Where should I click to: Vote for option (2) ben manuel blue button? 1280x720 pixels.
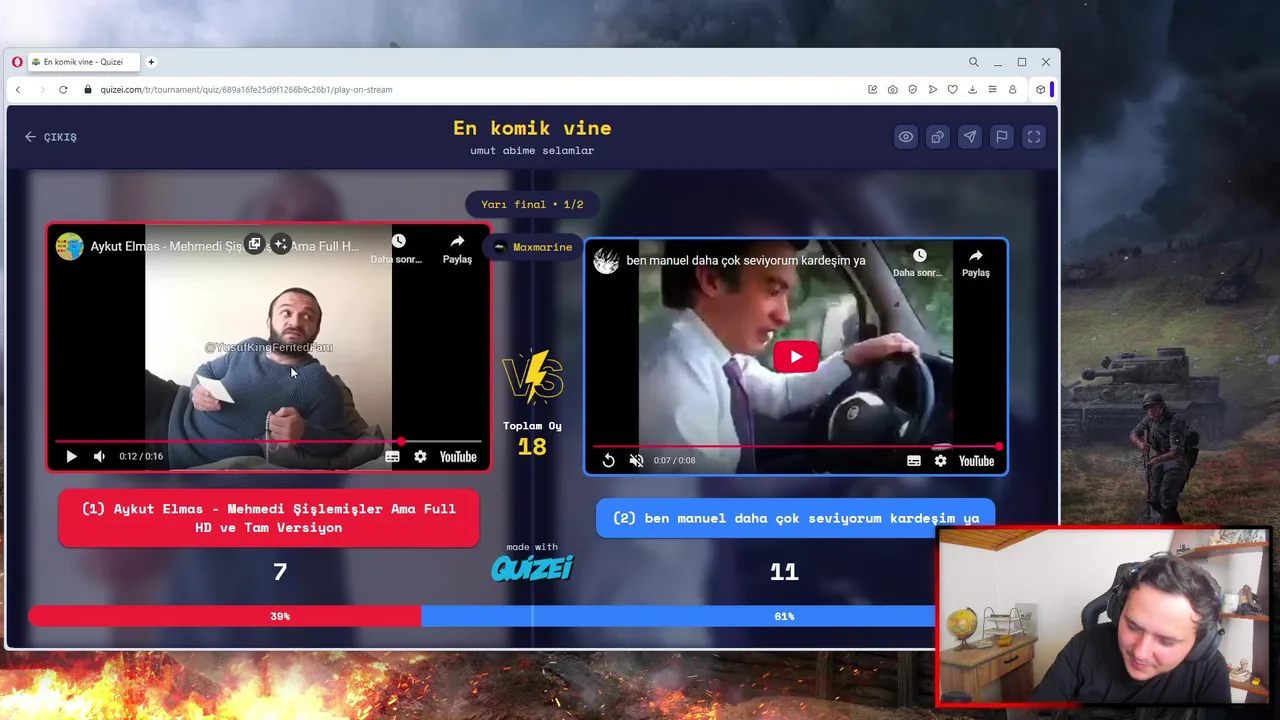pyautogui.click(x=796, y=518)
